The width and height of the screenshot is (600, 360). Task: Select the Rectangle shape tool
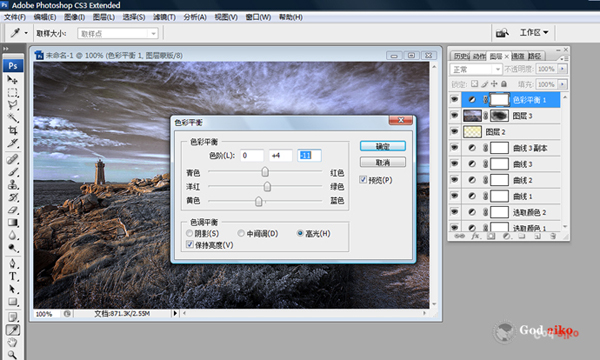(x=12, y=301)
